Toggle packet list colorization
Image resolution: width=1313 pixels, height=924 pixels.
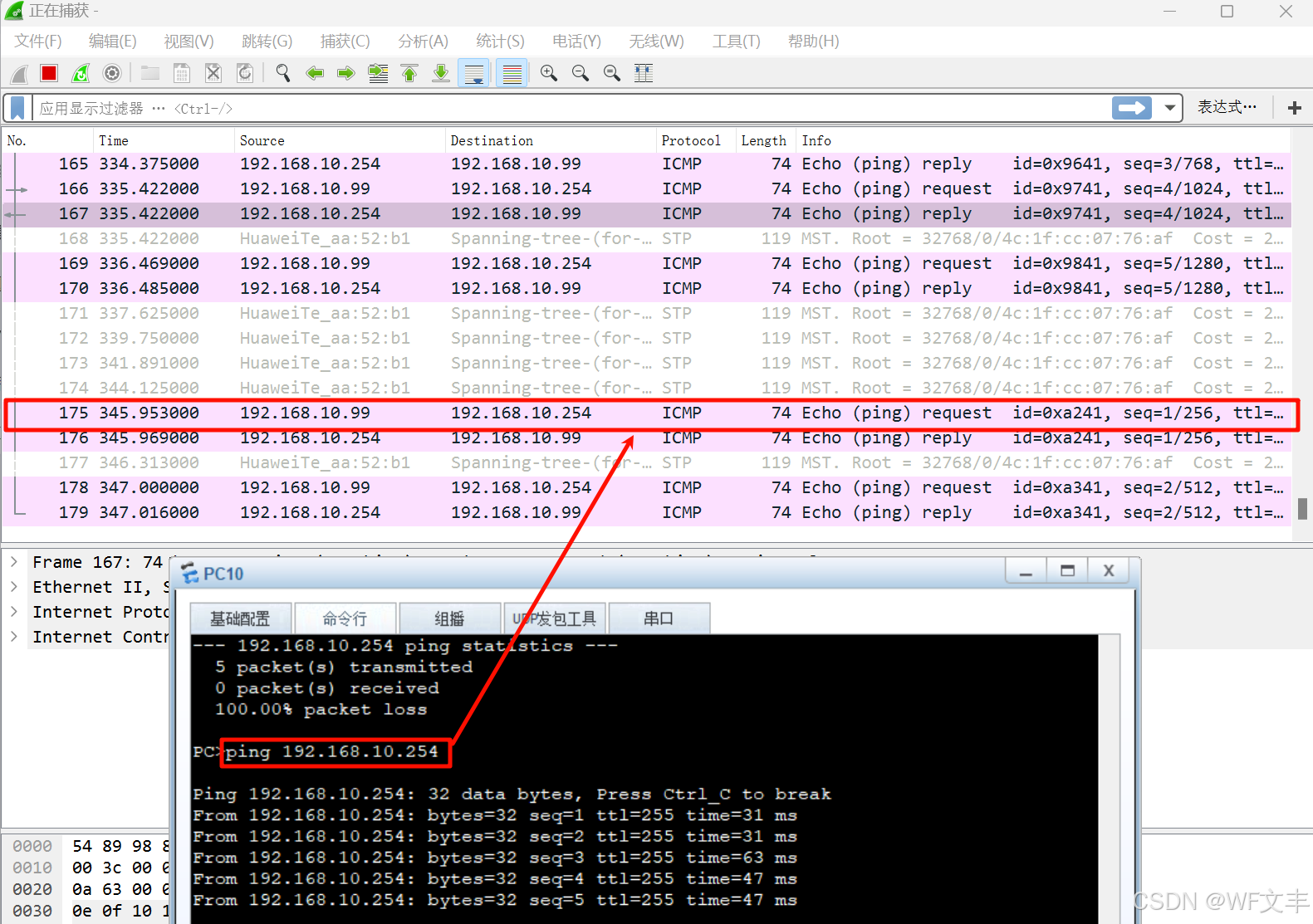tap(512, 74)
